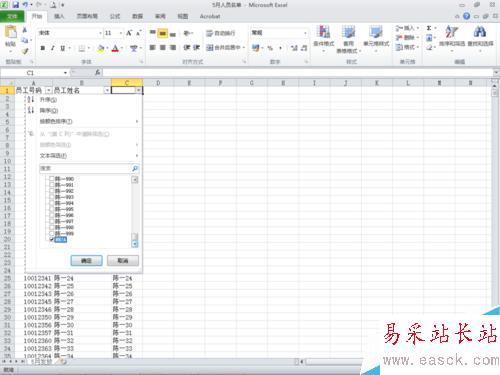
Task: Click the Decrease Font Size icon
Action: (138, 33)
